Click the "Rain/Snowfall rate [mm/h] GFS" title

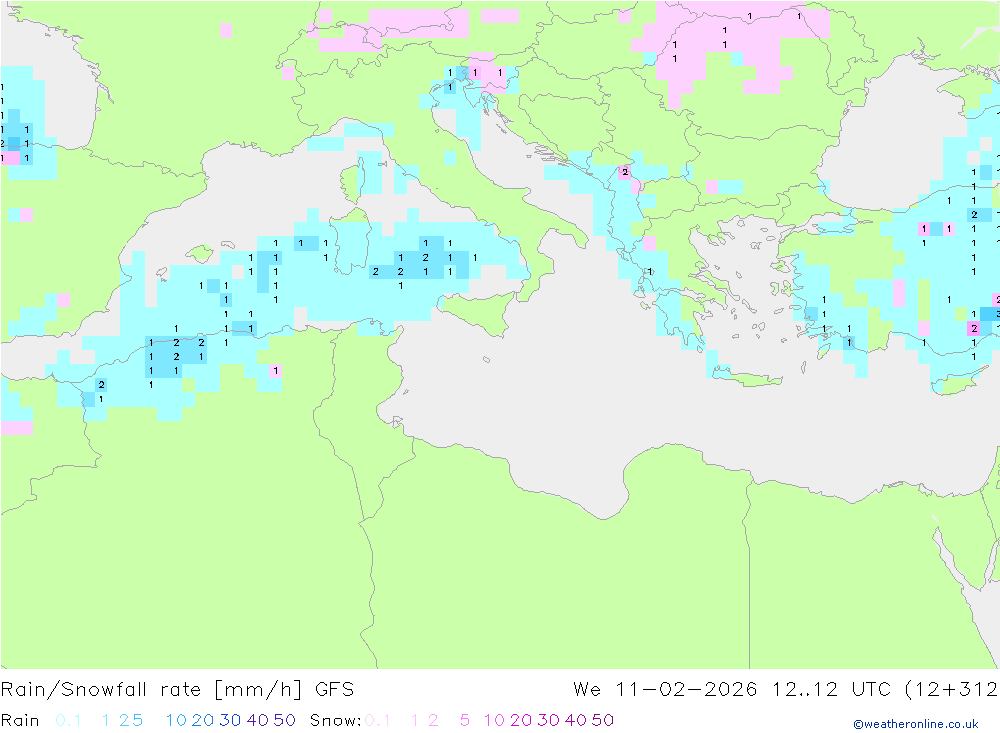(x=177, y=690)
